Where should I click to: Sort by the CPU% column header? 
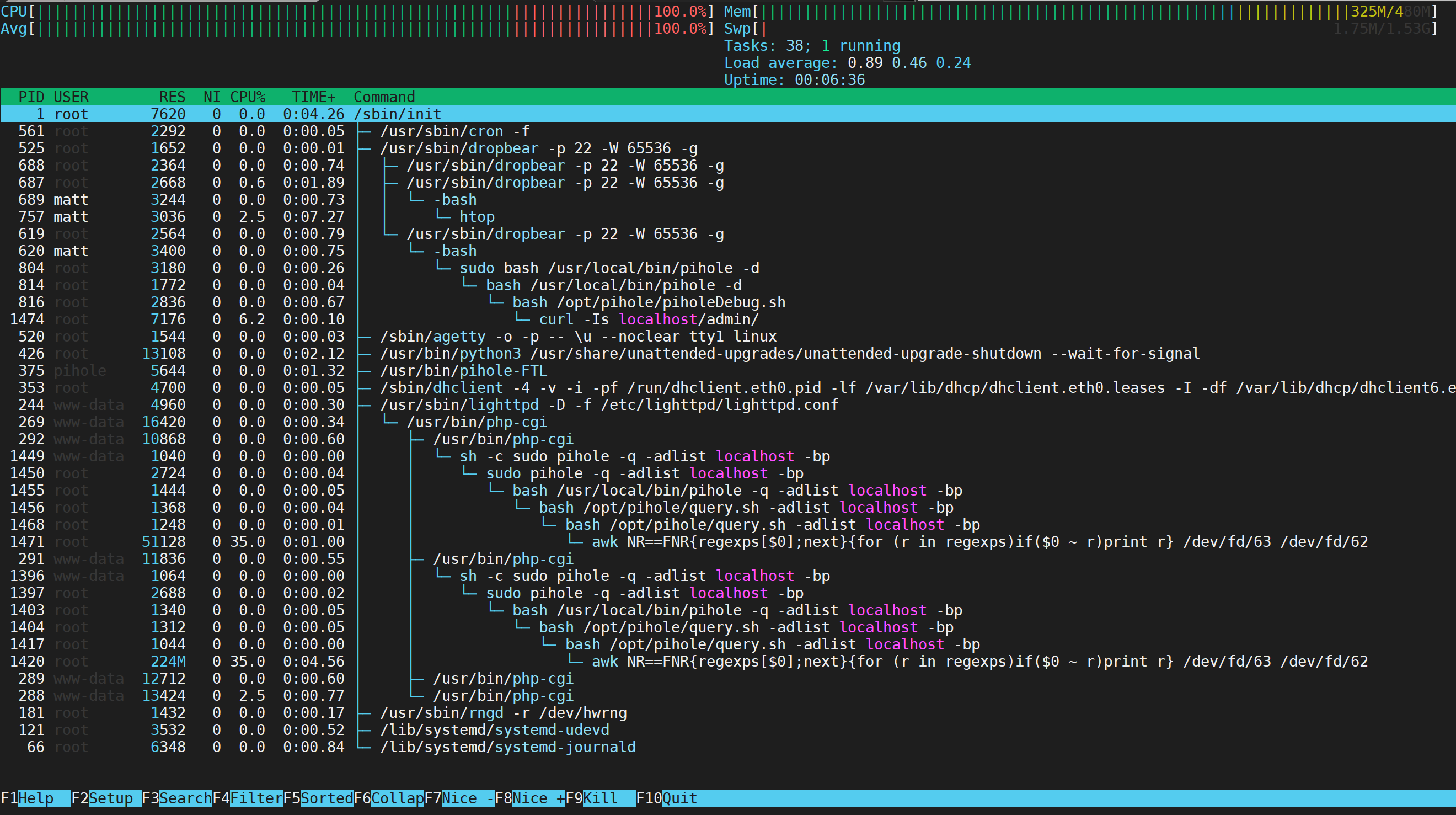click(x=248, y=97)
